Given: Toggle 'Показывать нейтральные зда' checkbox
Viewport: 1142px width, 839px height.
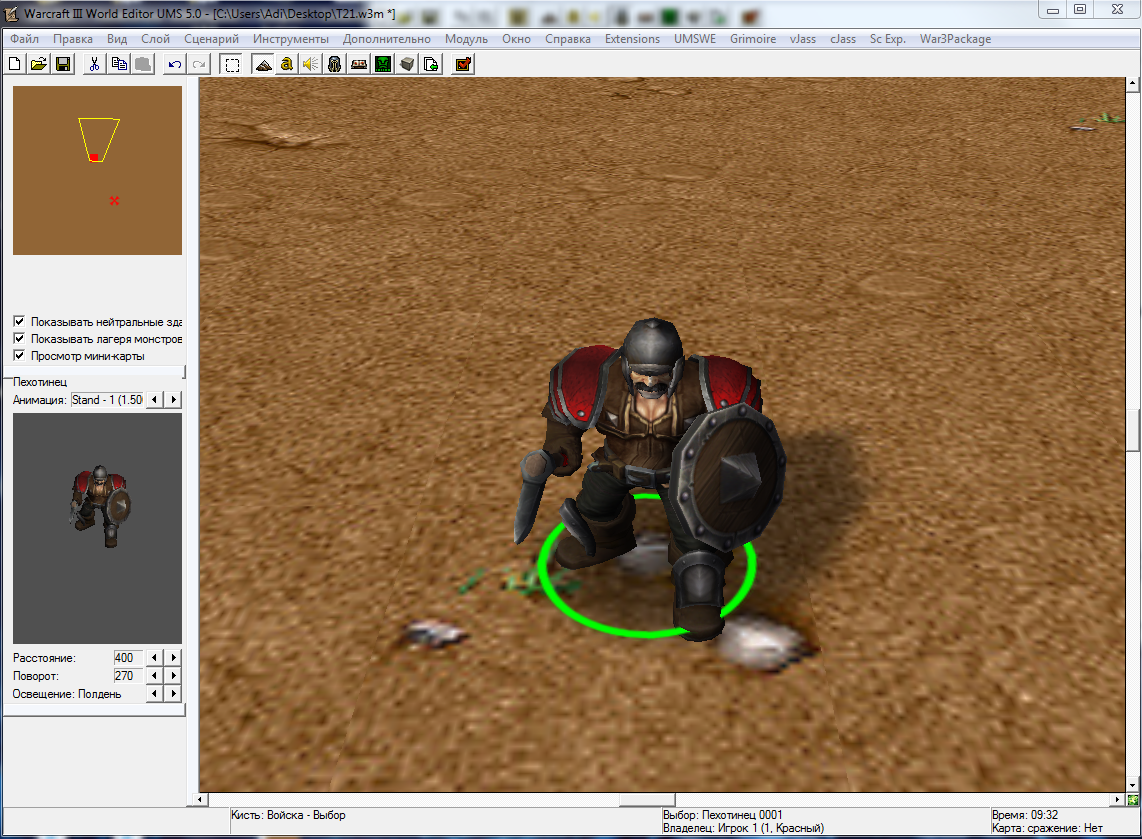Looking at the screenshot, I should (19, 321).
